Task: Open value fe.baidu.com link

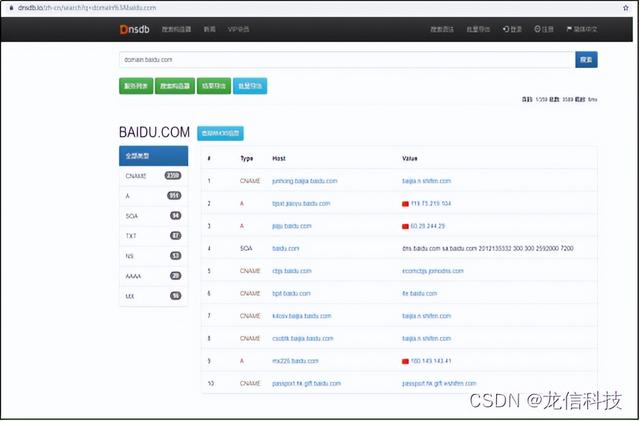Action: (x=419, y=293)
